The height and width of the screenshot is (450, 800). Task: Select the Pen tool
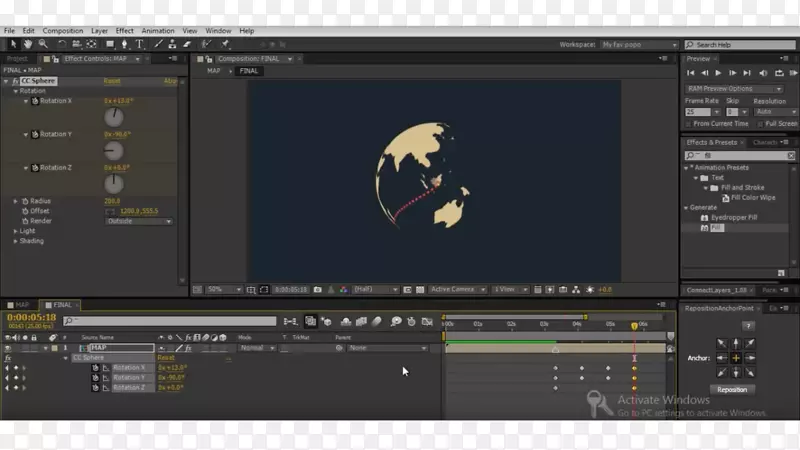(x=124, y=44)
